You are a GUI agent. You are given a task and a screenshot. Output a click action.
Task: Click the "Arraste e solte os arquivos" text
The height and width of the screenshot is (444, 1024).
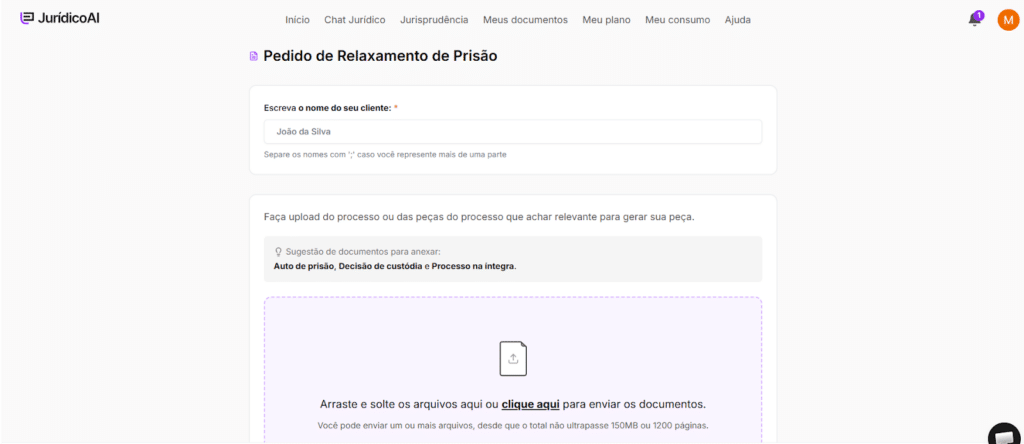point(400,405)
